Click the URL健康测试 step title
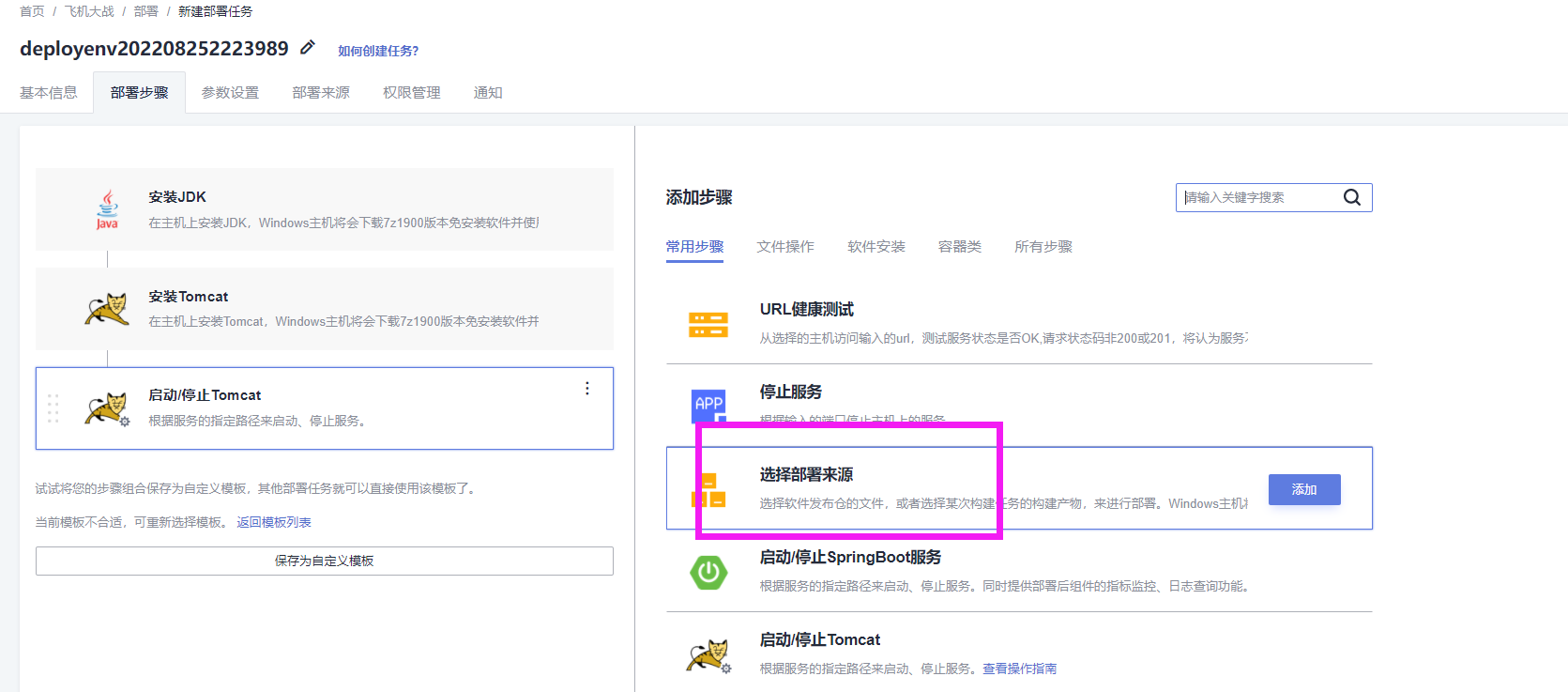 (x=807, y=310)
